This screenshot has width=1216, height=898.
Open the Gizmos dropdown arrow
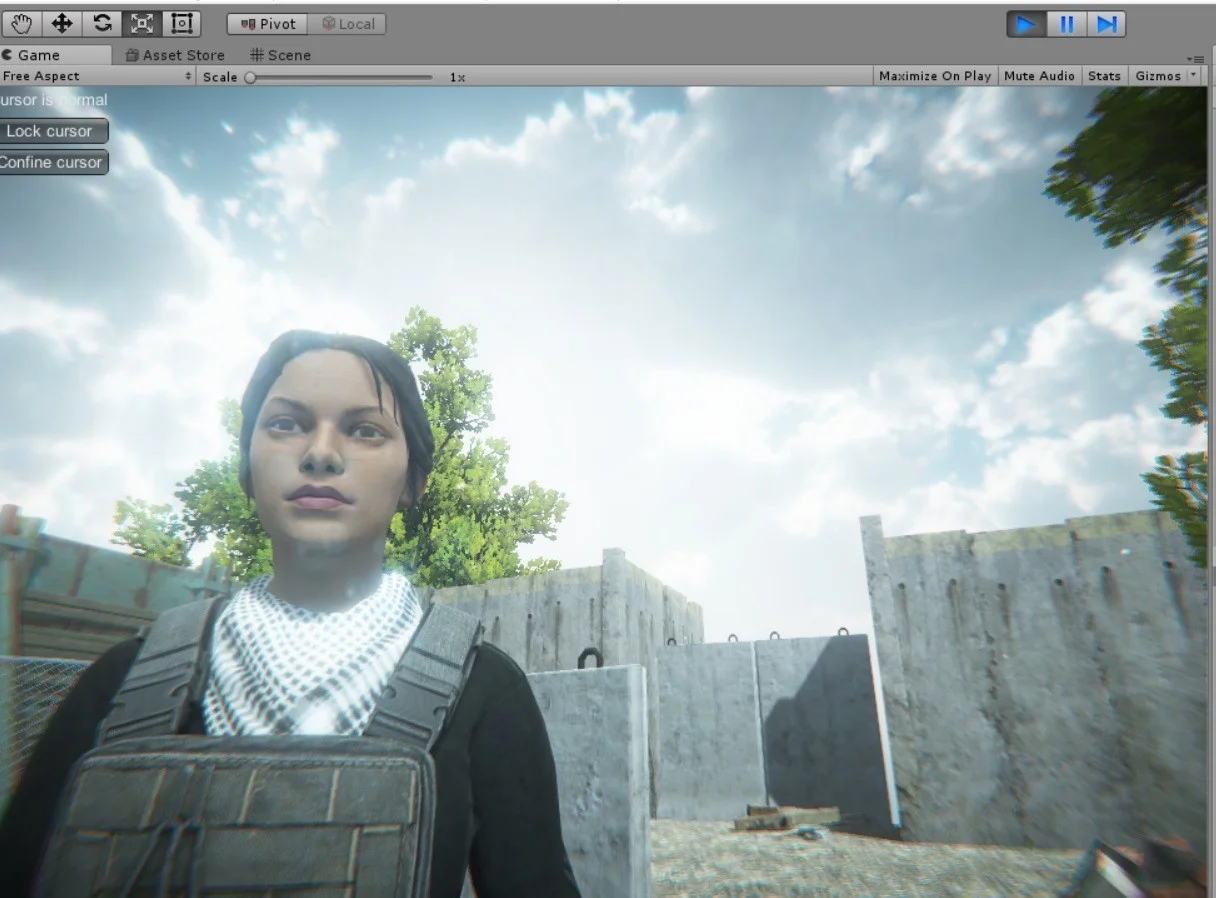point(1193,76)
